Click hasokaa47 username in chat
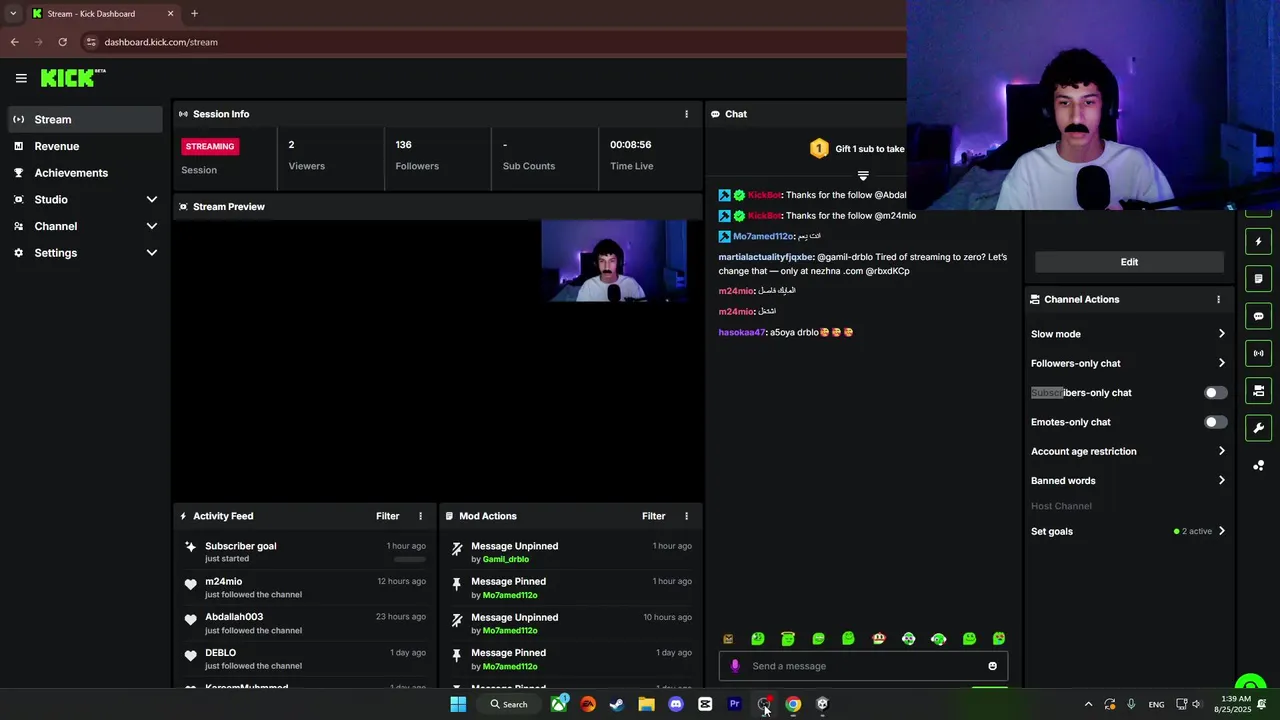This screenshot has width=1280, height=720. tap(741, 332)
